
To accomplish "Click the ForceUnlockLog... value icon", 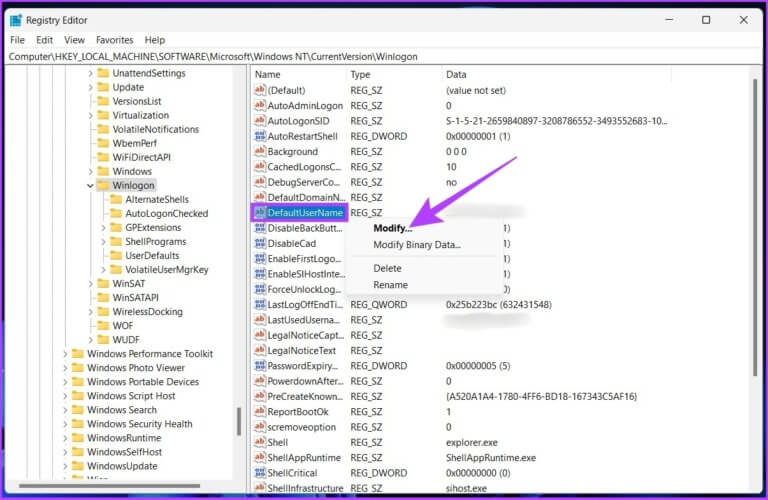I will 260,289.
